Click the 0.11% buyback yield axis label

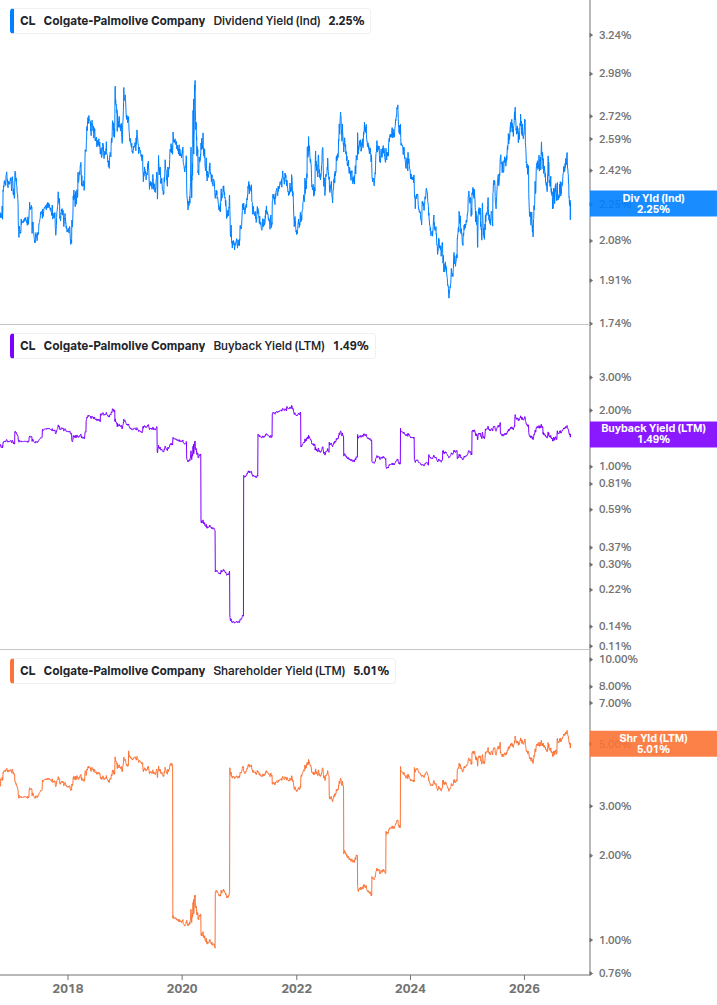pyautogui.click(x=615, y=646)
